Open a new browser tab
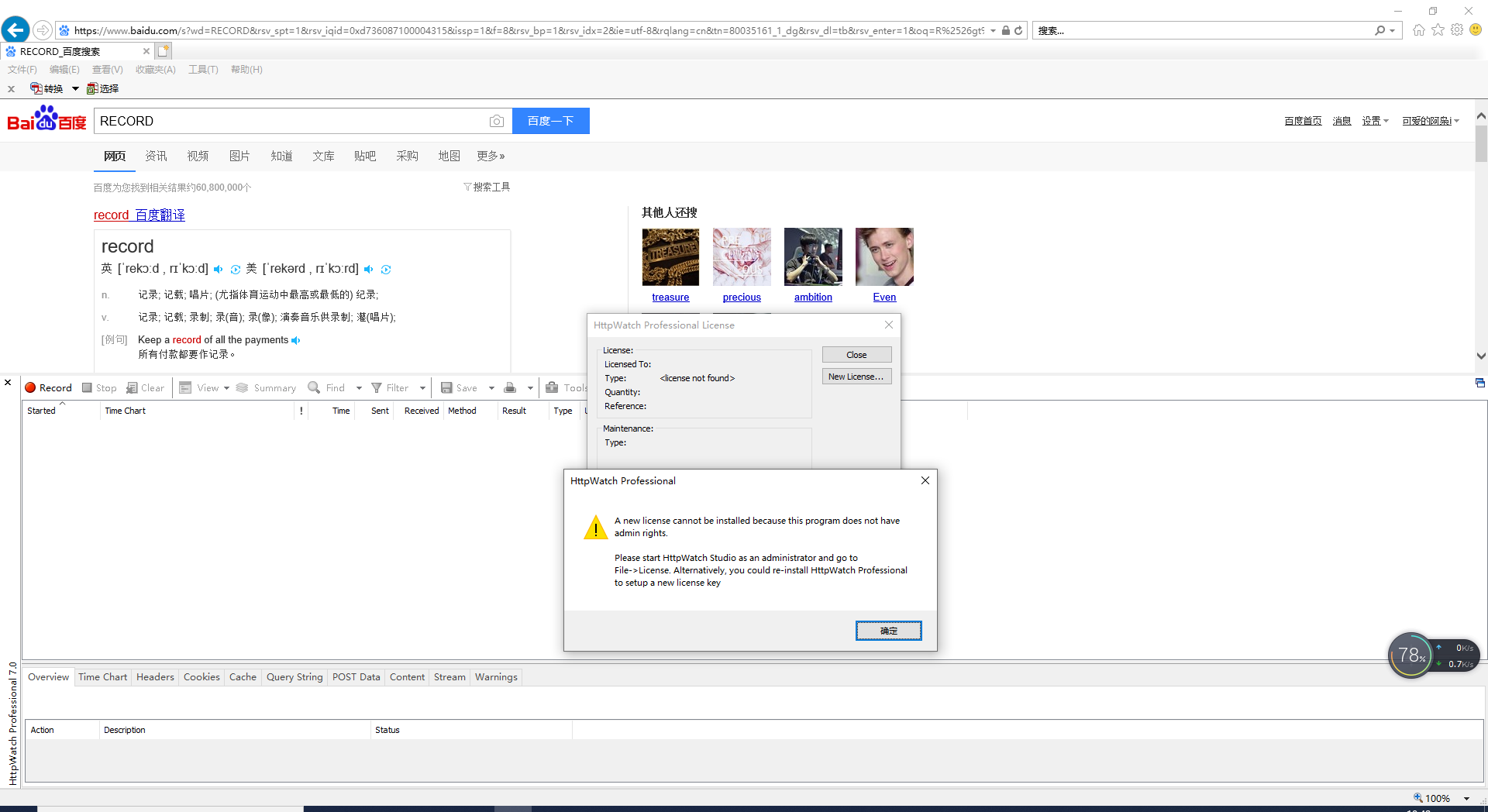The width and height of the screenshot is (1488, 812). click(163, 51)
